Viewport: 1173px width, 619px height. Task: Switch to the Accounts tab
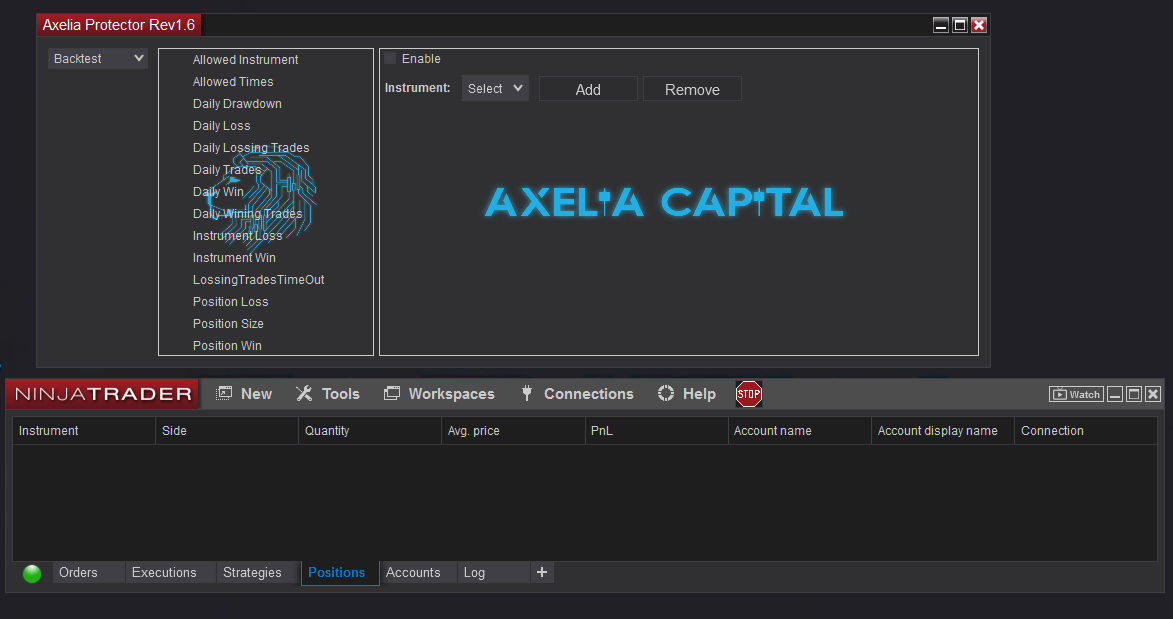tap(413, 572)
